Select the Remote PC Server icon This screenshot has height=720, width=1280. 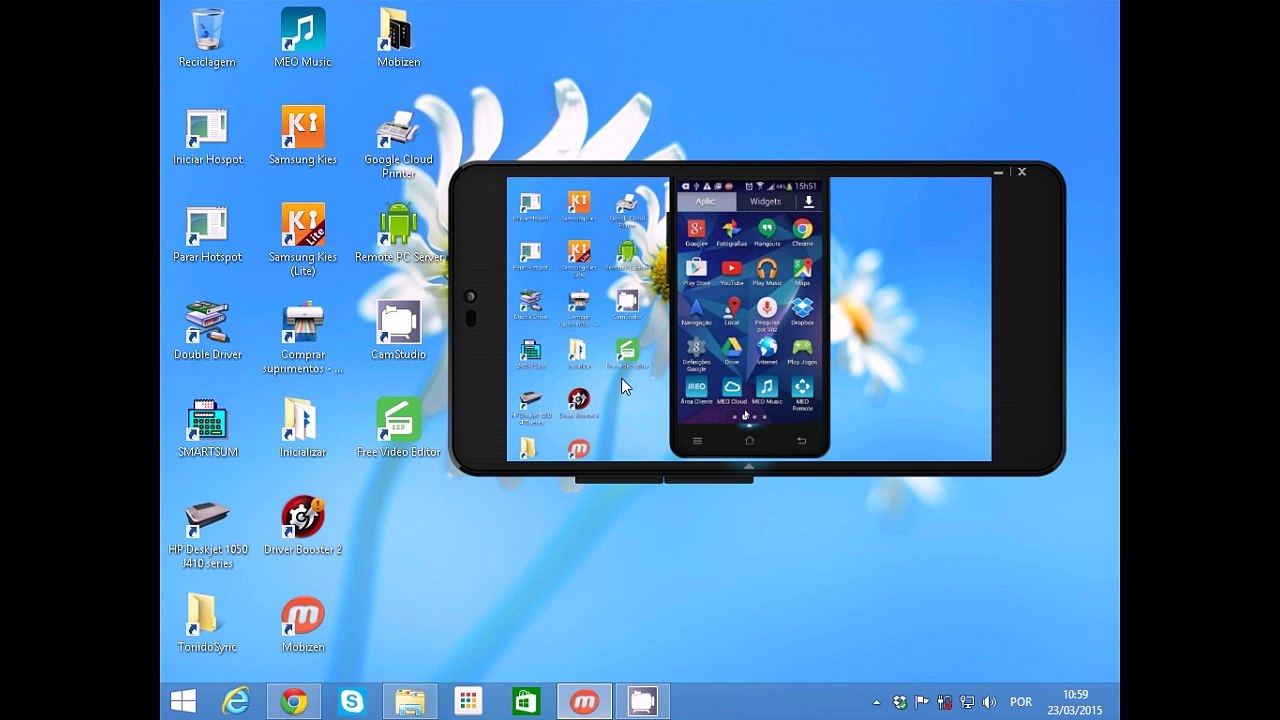(398, 234)
